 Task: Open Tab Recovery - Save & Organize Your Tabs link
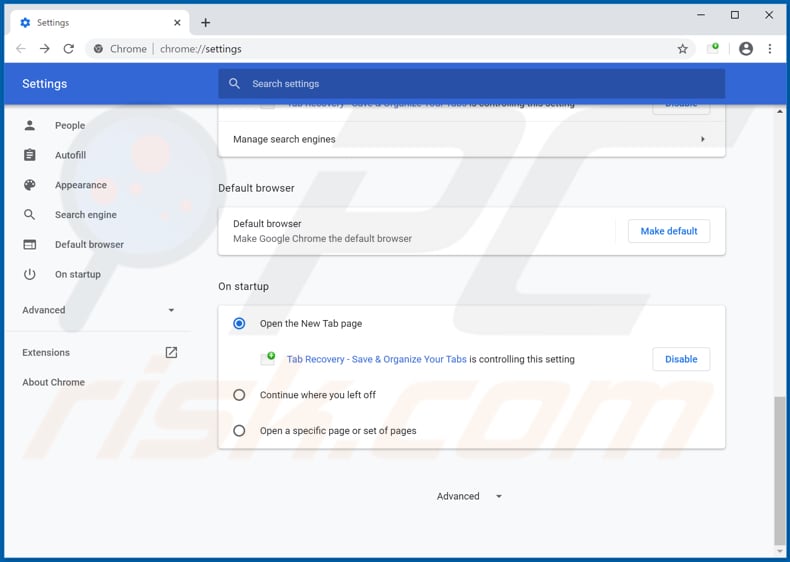click(376, 359)
